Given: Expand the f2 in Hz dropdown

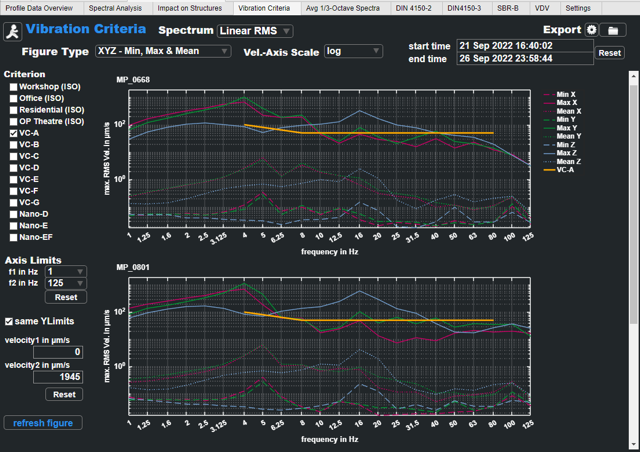Looking at the screenshot, I should [66, 284].
